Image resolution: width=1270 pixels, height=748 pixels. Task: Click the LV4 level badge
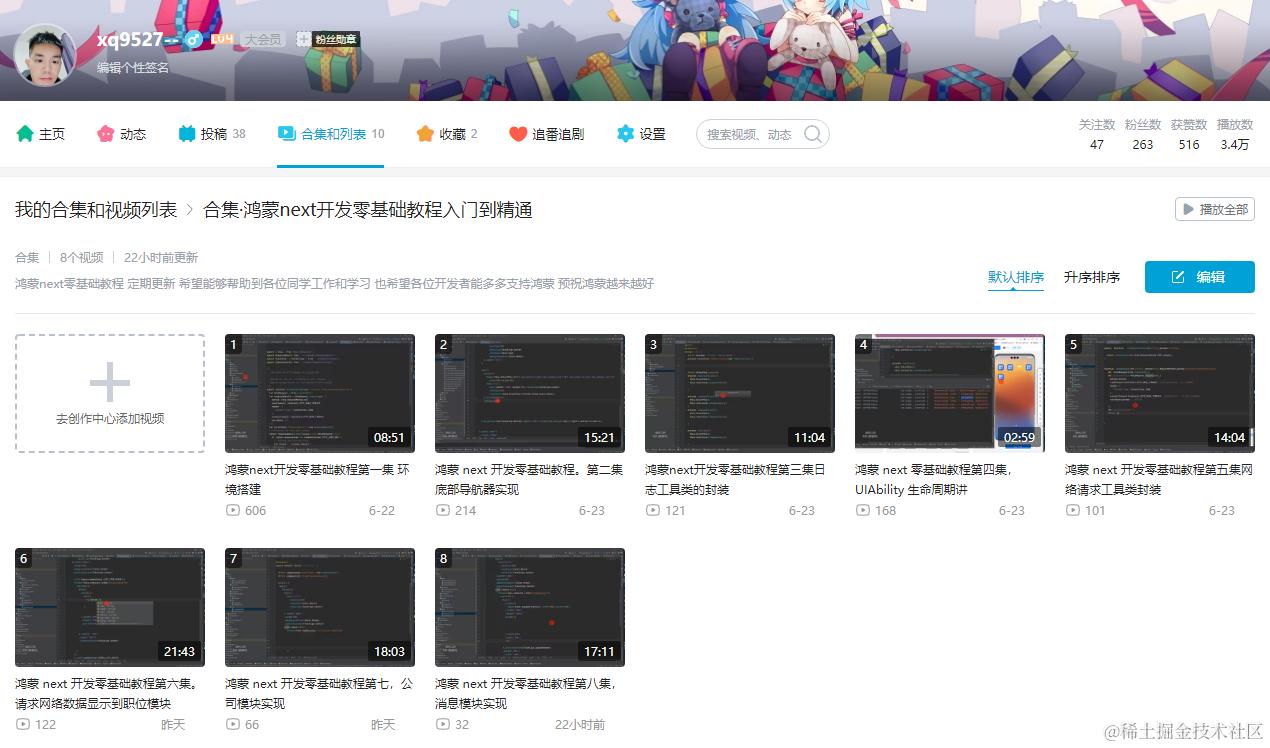(222, 39)
